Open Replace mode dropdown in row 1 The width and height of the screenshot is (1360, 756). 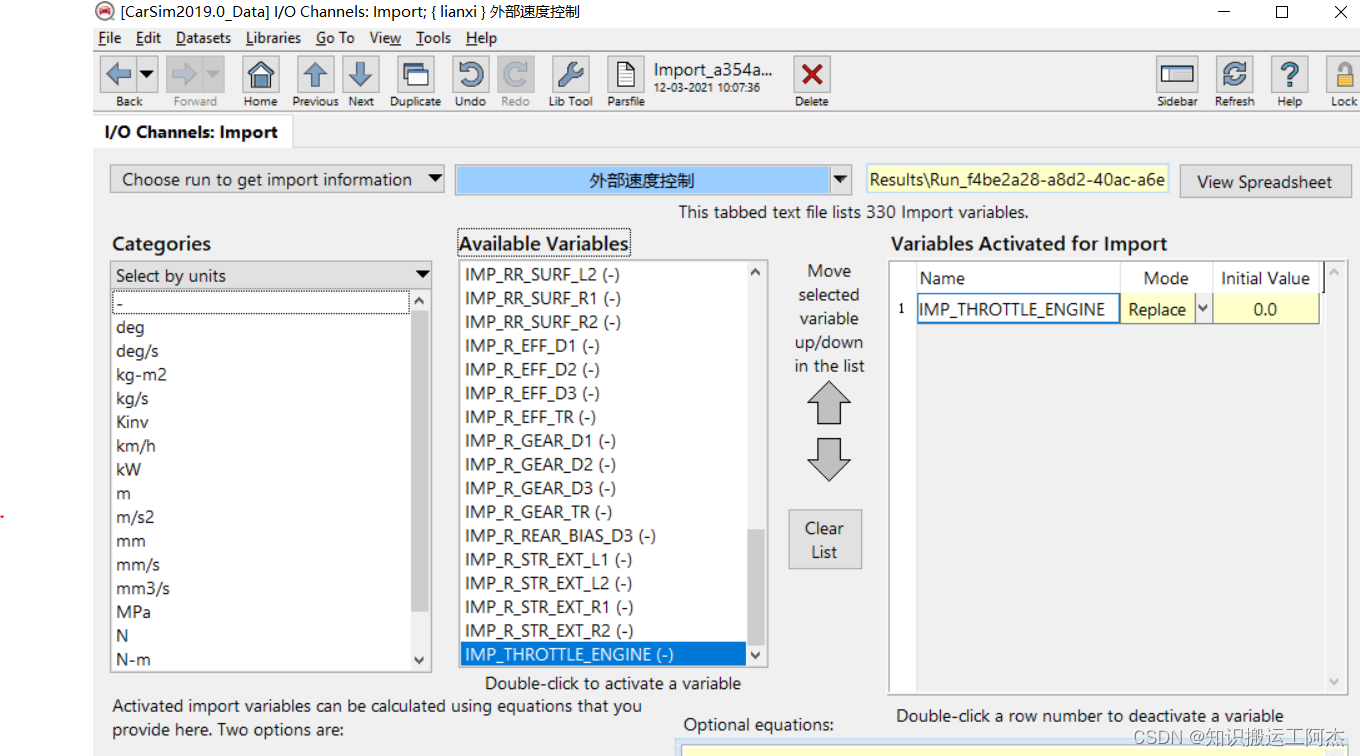(1203, 309)
